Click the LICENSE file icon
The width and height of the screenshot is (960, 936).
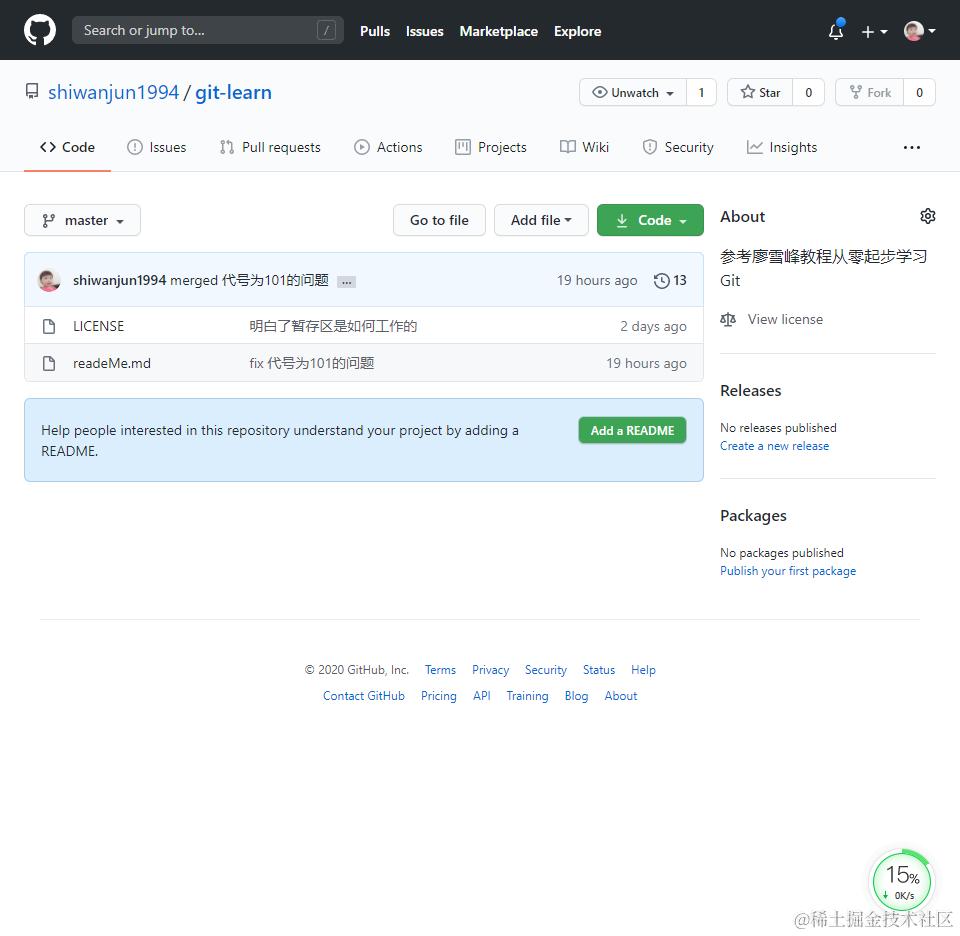[x=49, y=326]
